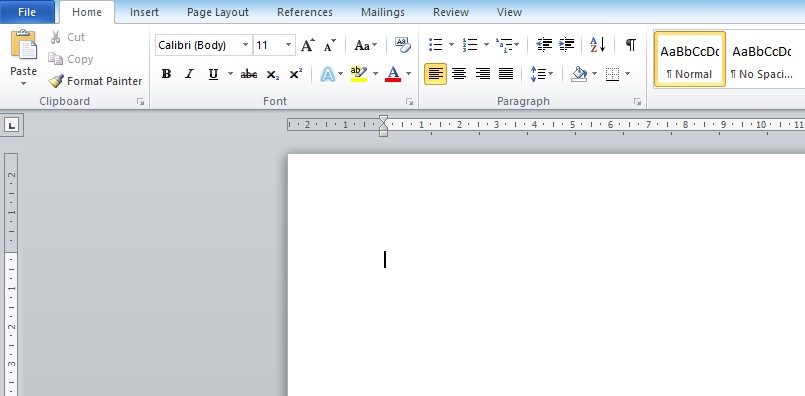Select Justify alignment
This screenshot has width=805, height=396.
pyautogui.click(x=506, y=74)
